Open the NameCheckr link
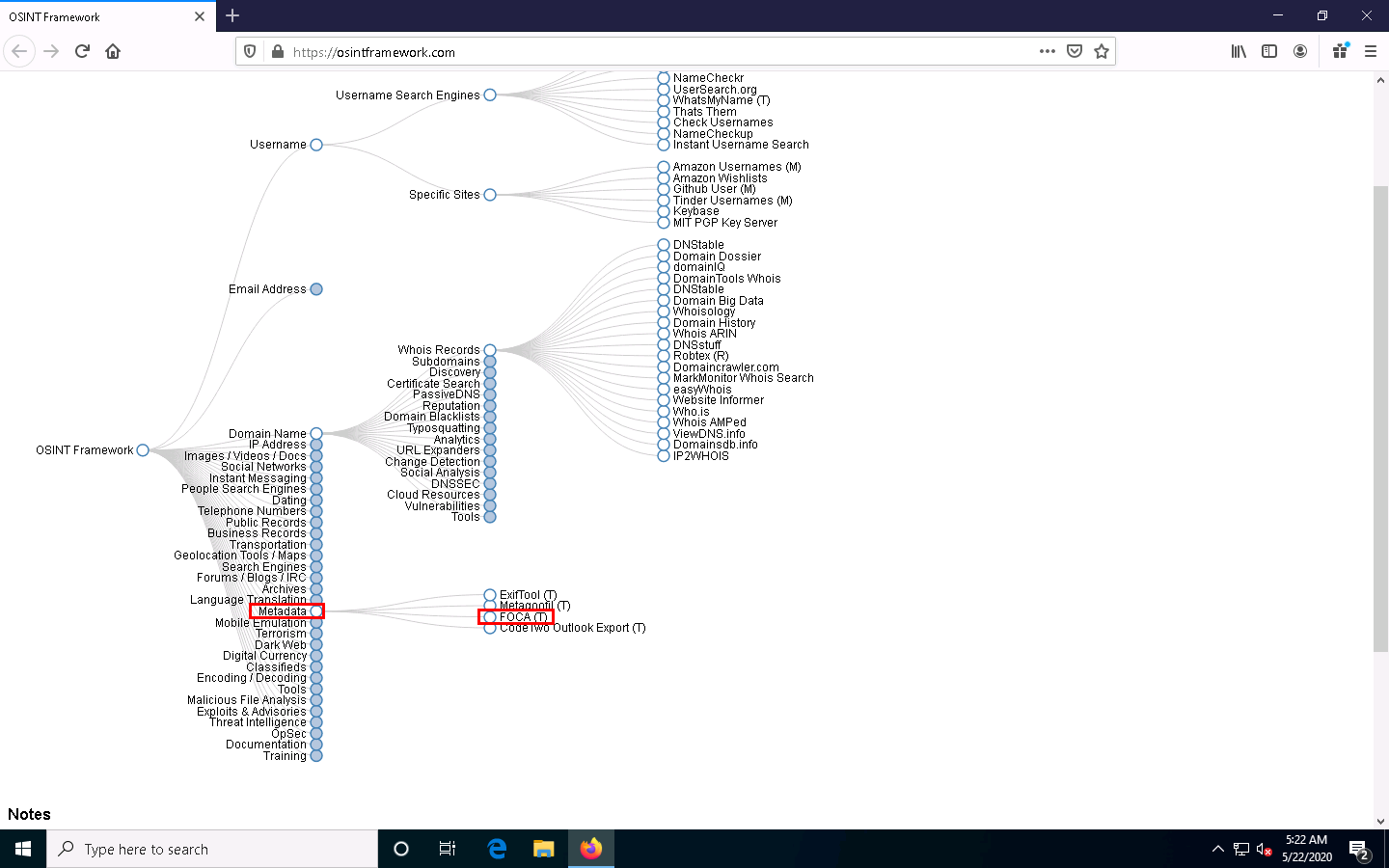 [708, 78]
